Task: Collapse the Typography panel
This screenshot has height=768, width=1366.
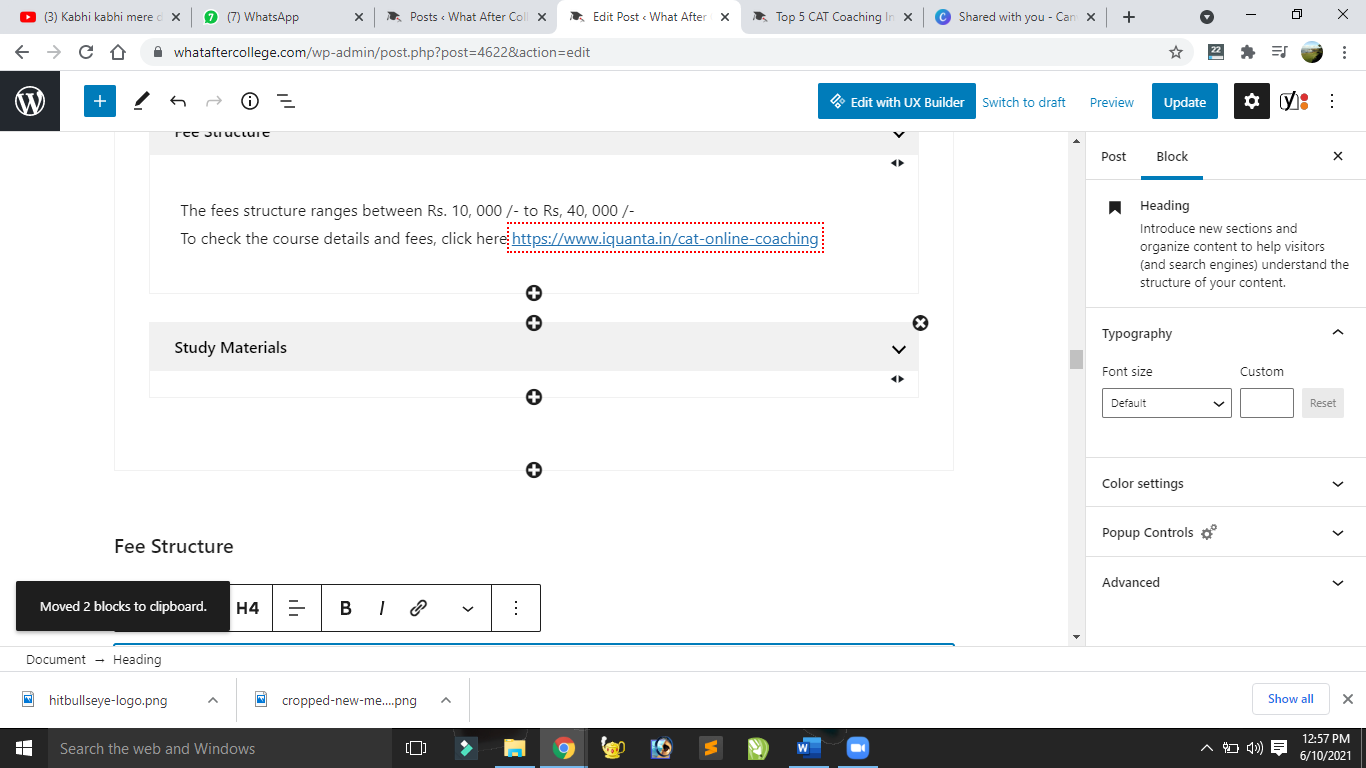Action: tap(1337, 333)
